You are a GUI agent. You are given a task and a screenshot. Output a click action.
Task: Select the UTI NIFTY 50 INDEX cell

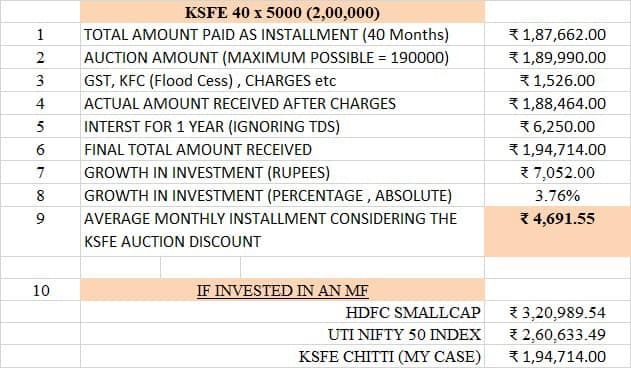click(x=283, y=334)
